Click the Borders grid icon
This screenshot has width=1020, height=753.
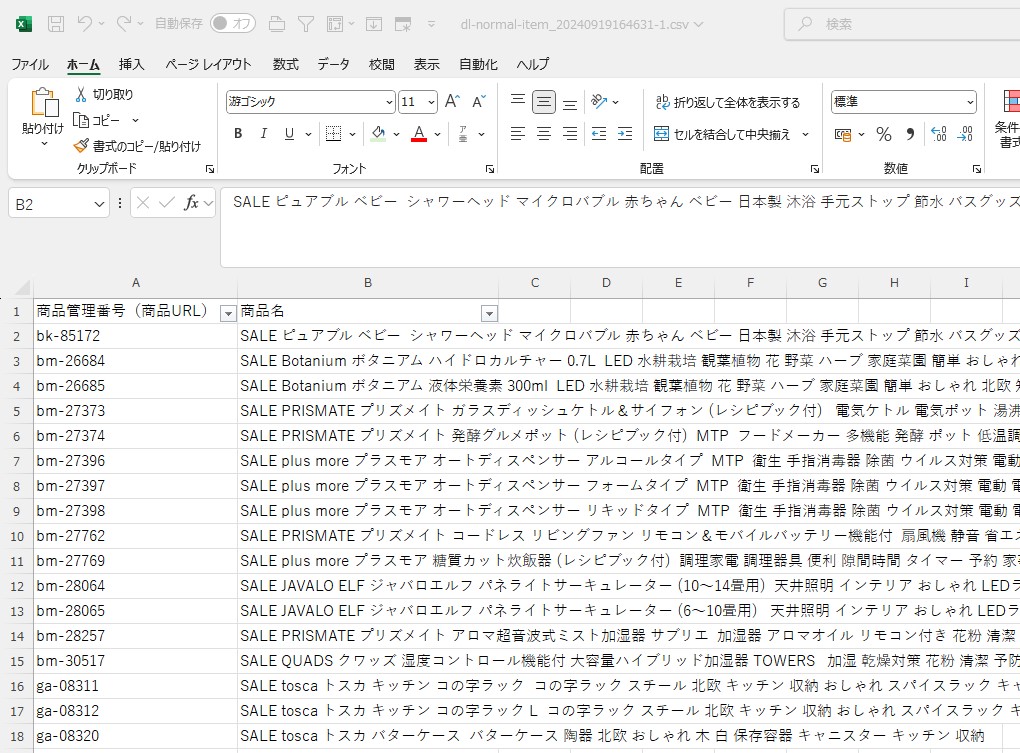point(334,134)
